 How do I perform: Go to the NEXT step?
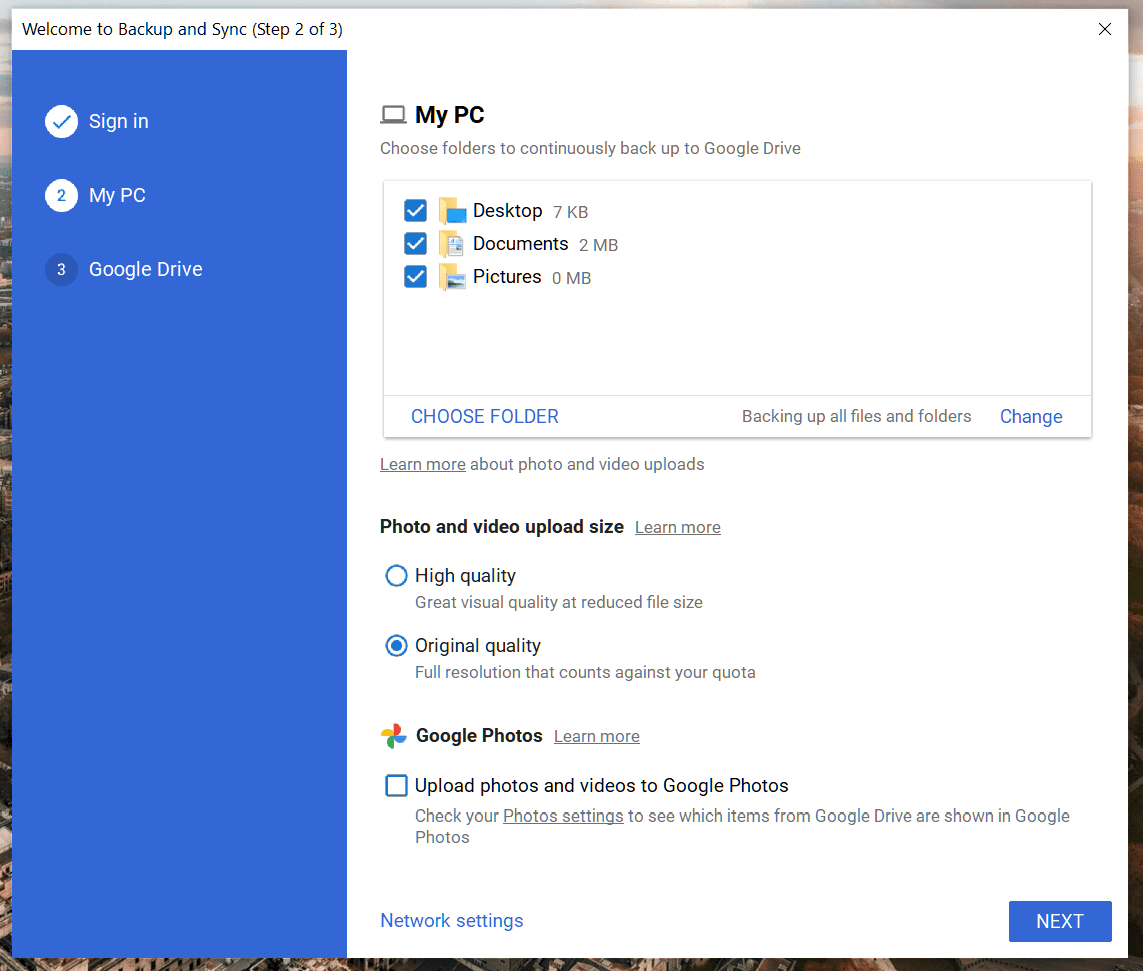click(x=1060, y=921)
